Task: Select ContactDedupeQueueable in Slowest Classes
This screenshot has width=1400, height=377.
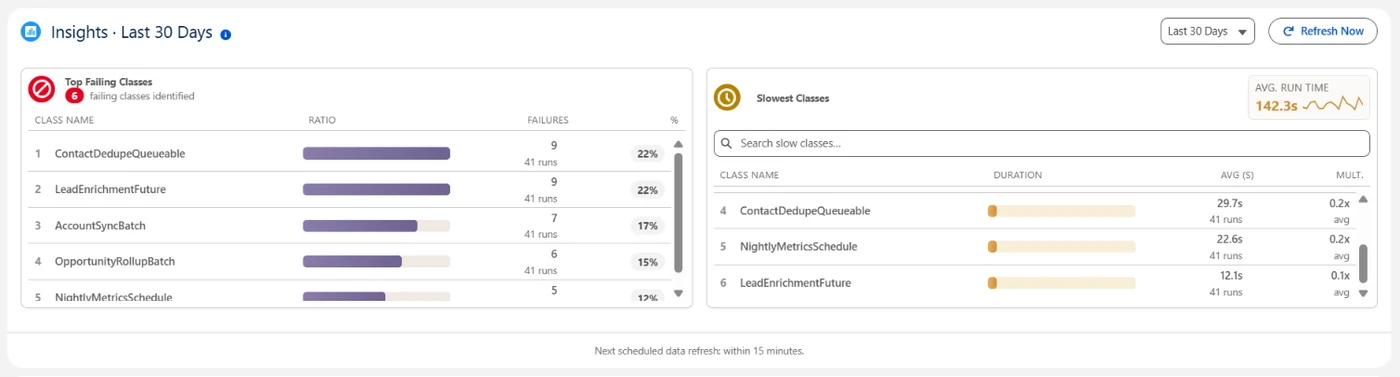Action: 805,211
